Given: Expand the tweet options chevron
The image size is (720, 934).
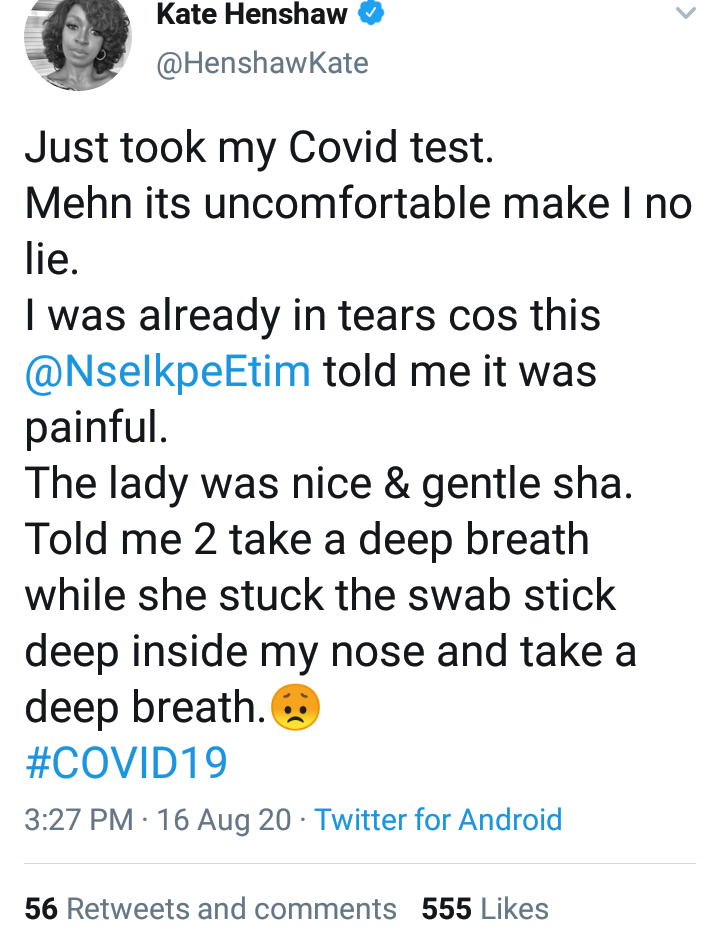Looking at the screenshot, I should pyautogui.click(x=684, y=14).
